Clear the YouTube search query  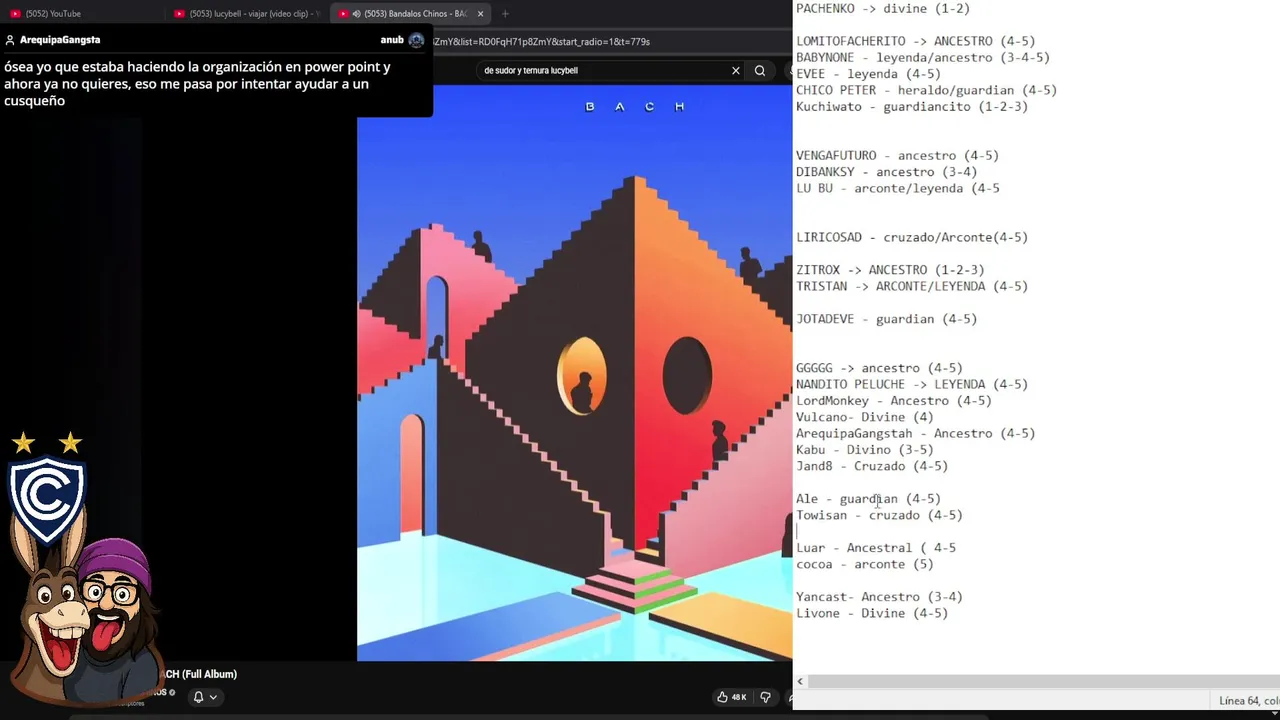[736, 71]
